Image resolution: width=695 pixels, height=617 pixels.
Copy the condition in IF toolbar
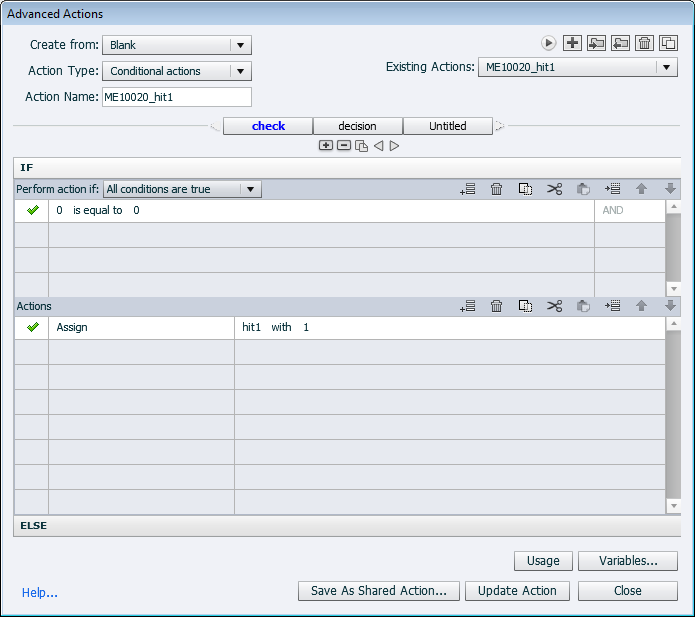click(x=525, y=189)
